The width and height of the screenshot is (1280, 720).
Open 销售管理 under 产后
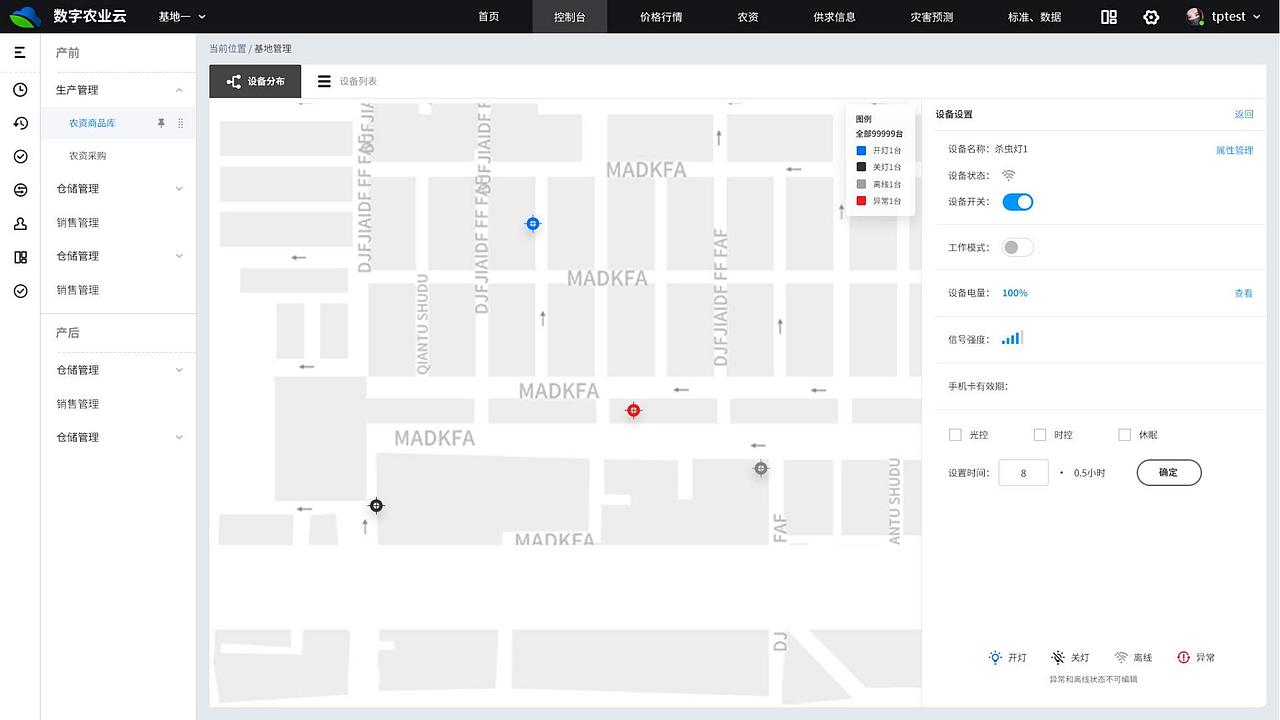click(x=78, y=404)
